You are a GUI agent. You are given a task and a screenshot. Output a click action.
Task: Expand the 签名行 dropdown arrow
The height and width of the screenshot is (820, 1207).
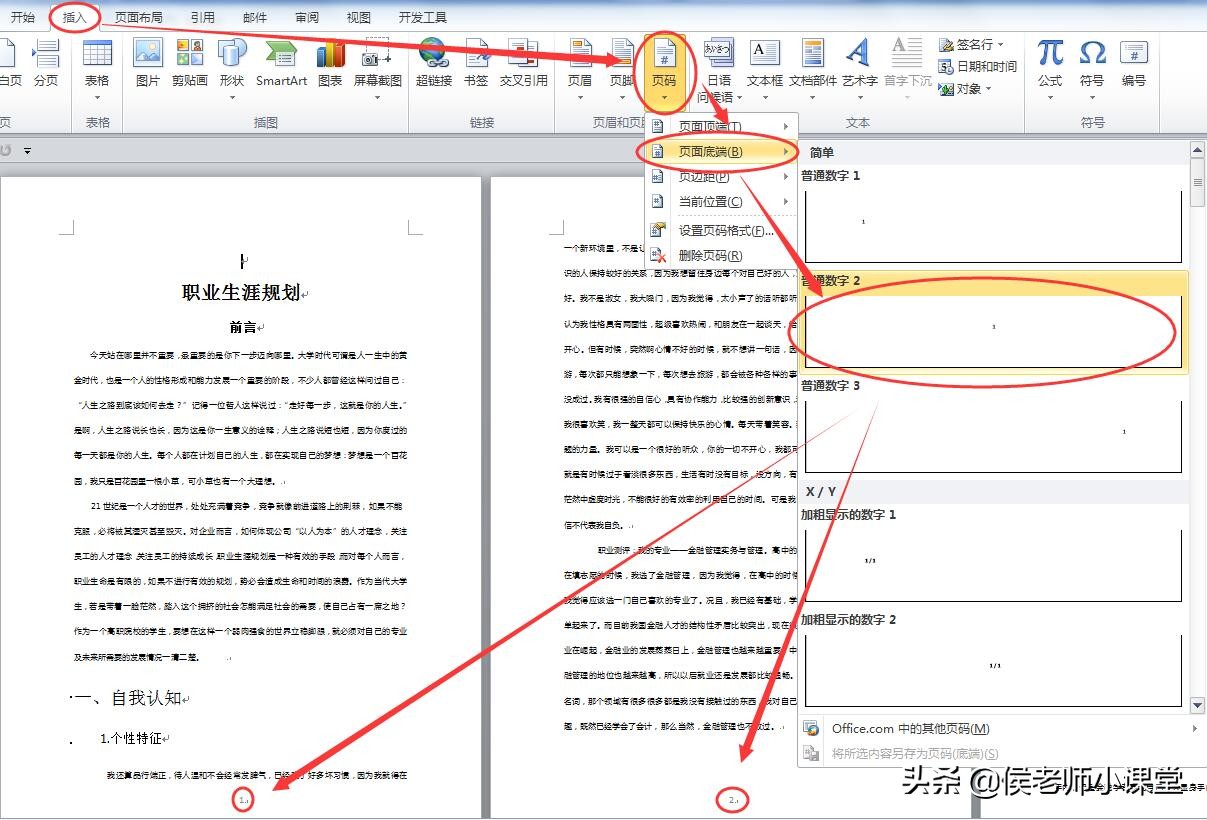(x=1002, y=44)
